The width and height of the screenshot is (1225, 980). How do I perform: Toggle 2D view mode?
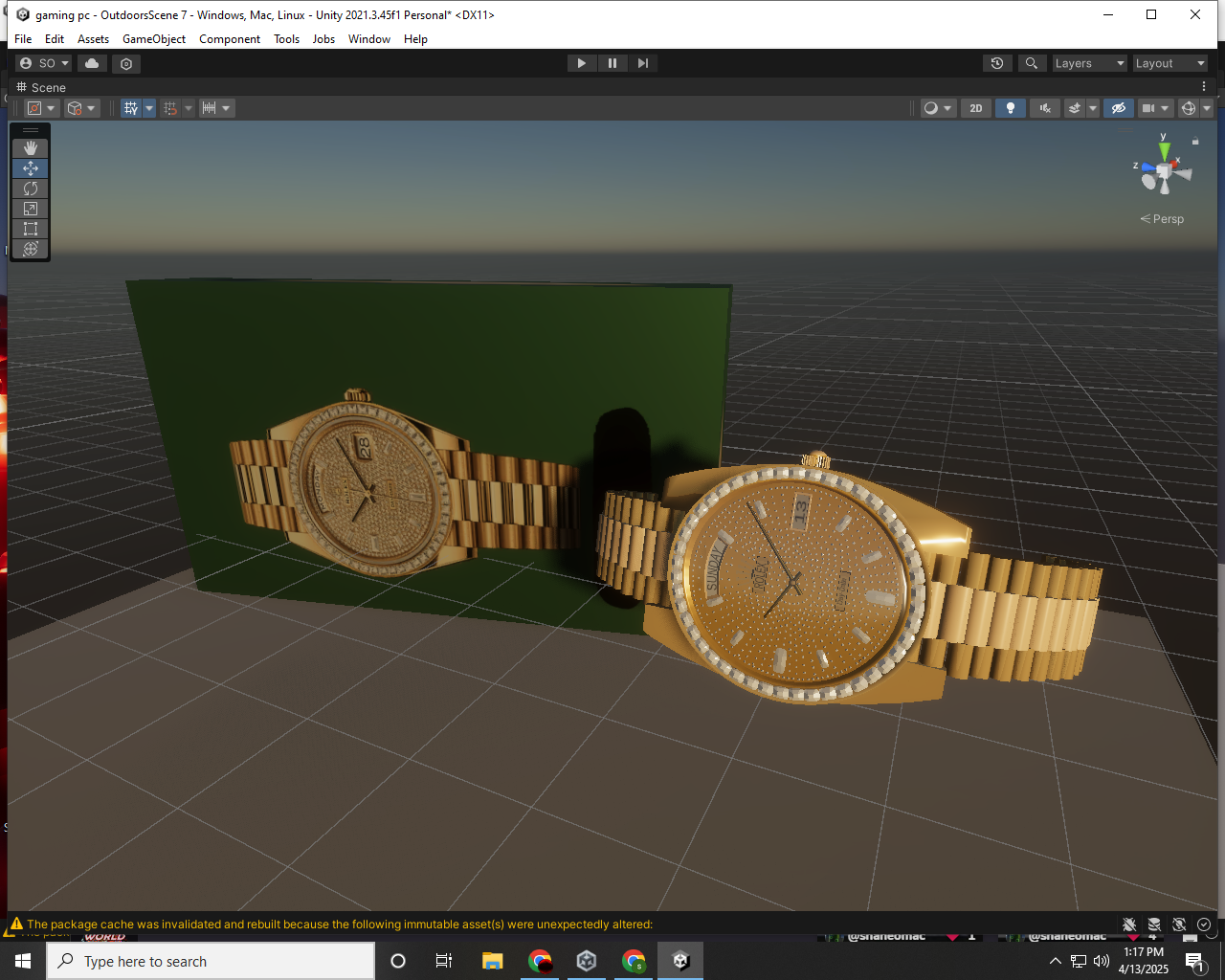coord(976,108)
